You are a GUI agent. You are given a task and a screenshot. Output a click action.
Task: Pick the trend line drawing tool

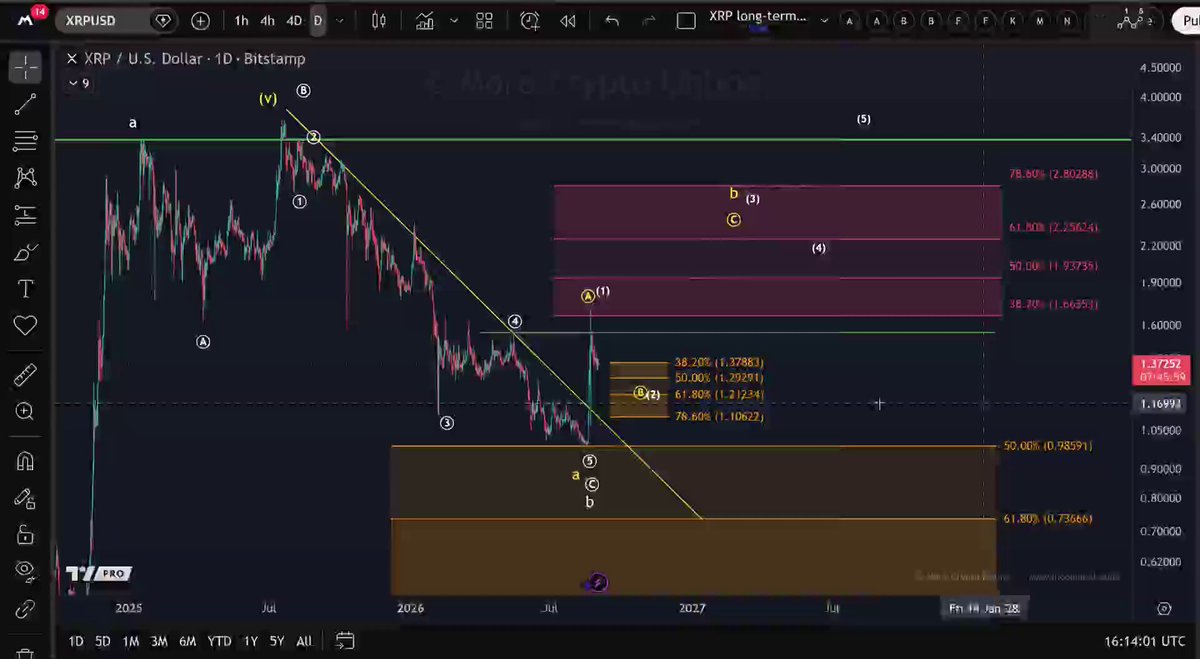coord(25,104)
